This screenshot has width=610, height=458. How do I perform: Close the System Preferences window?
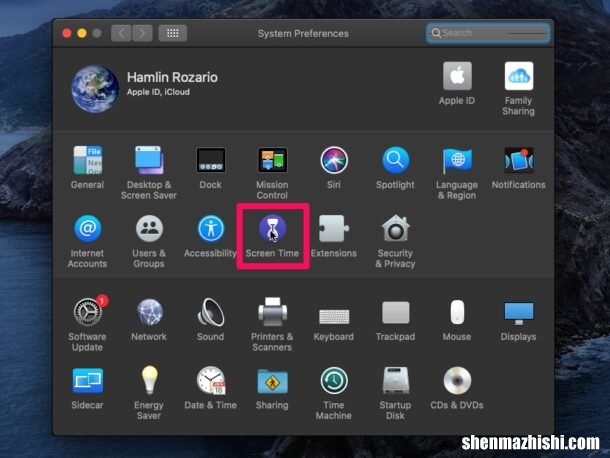pyautogui.click(x=67, y=33)
